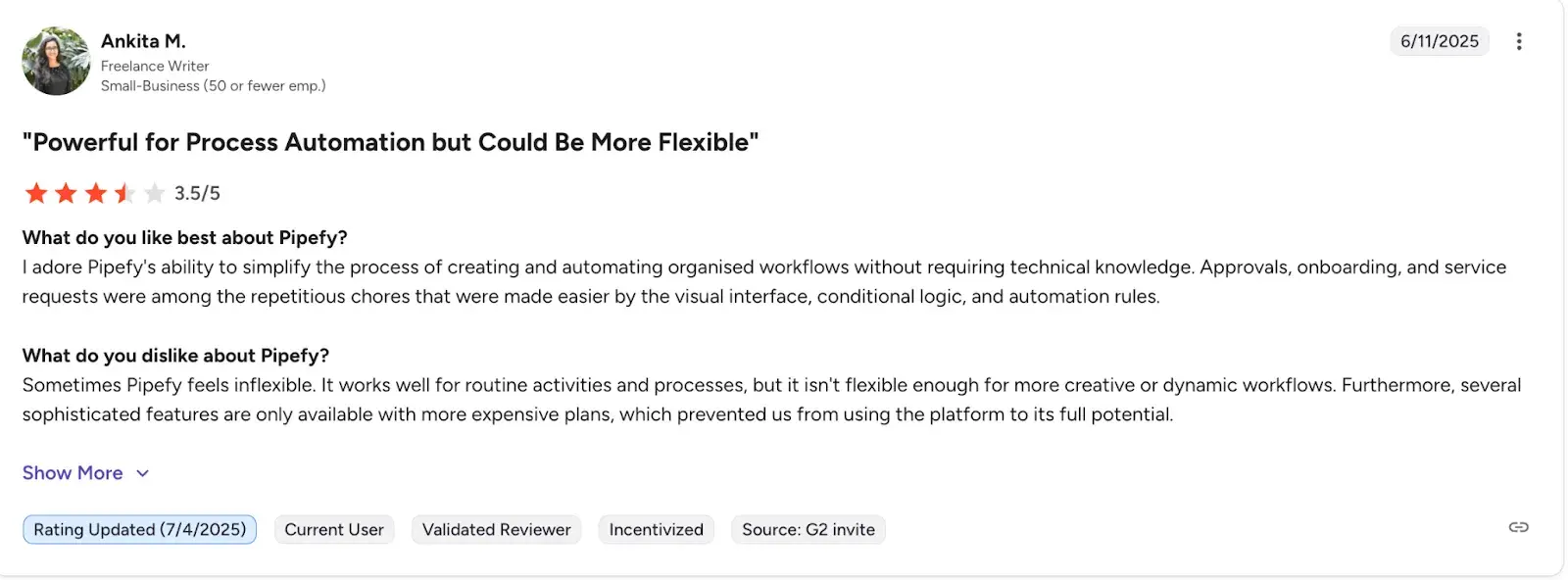Open the review title about Process Automation
The width and height of the screenshot is (1568, 580).
pos(390,142)
